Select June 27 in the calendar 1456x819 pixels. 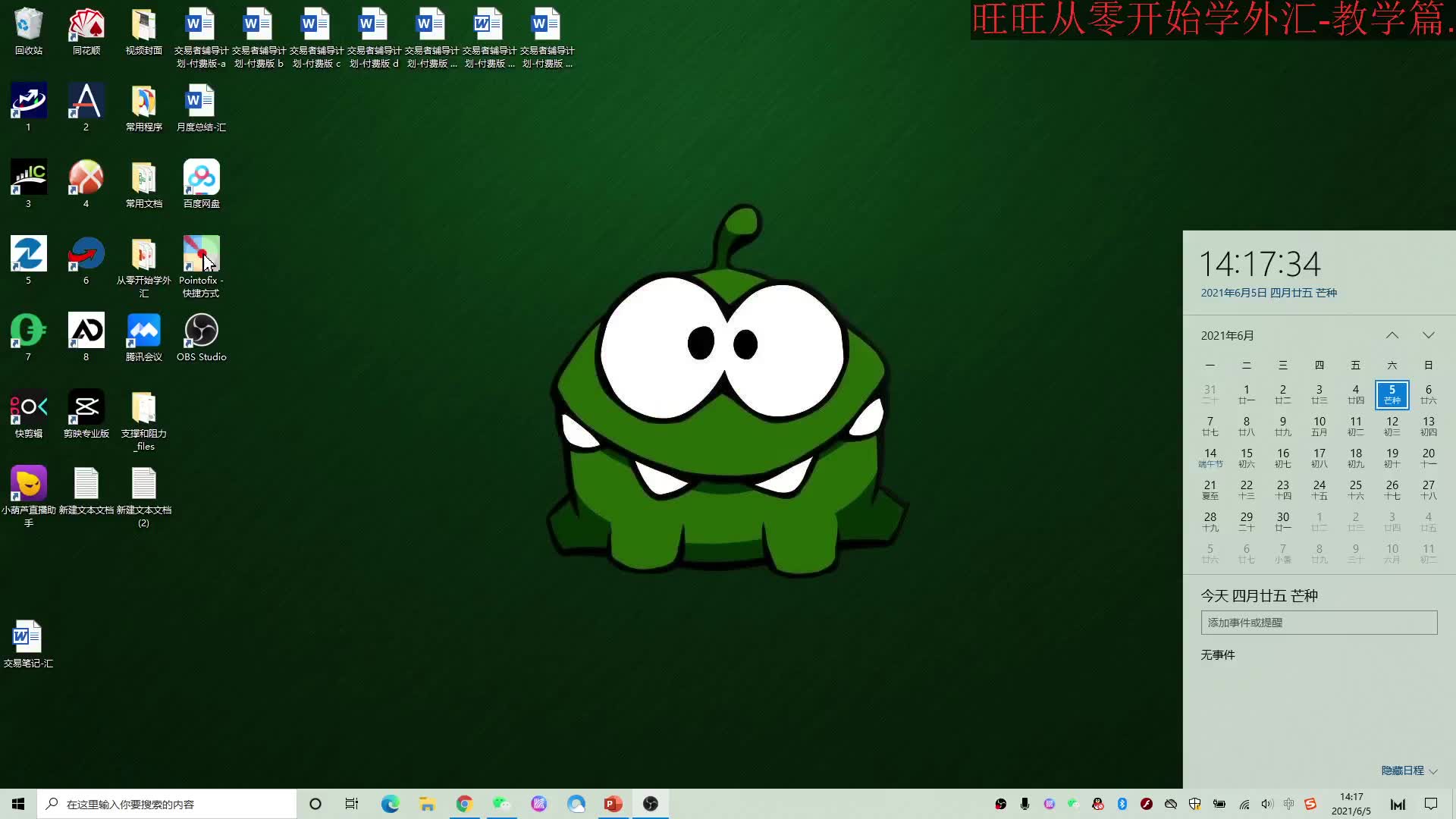[1429, 490]
